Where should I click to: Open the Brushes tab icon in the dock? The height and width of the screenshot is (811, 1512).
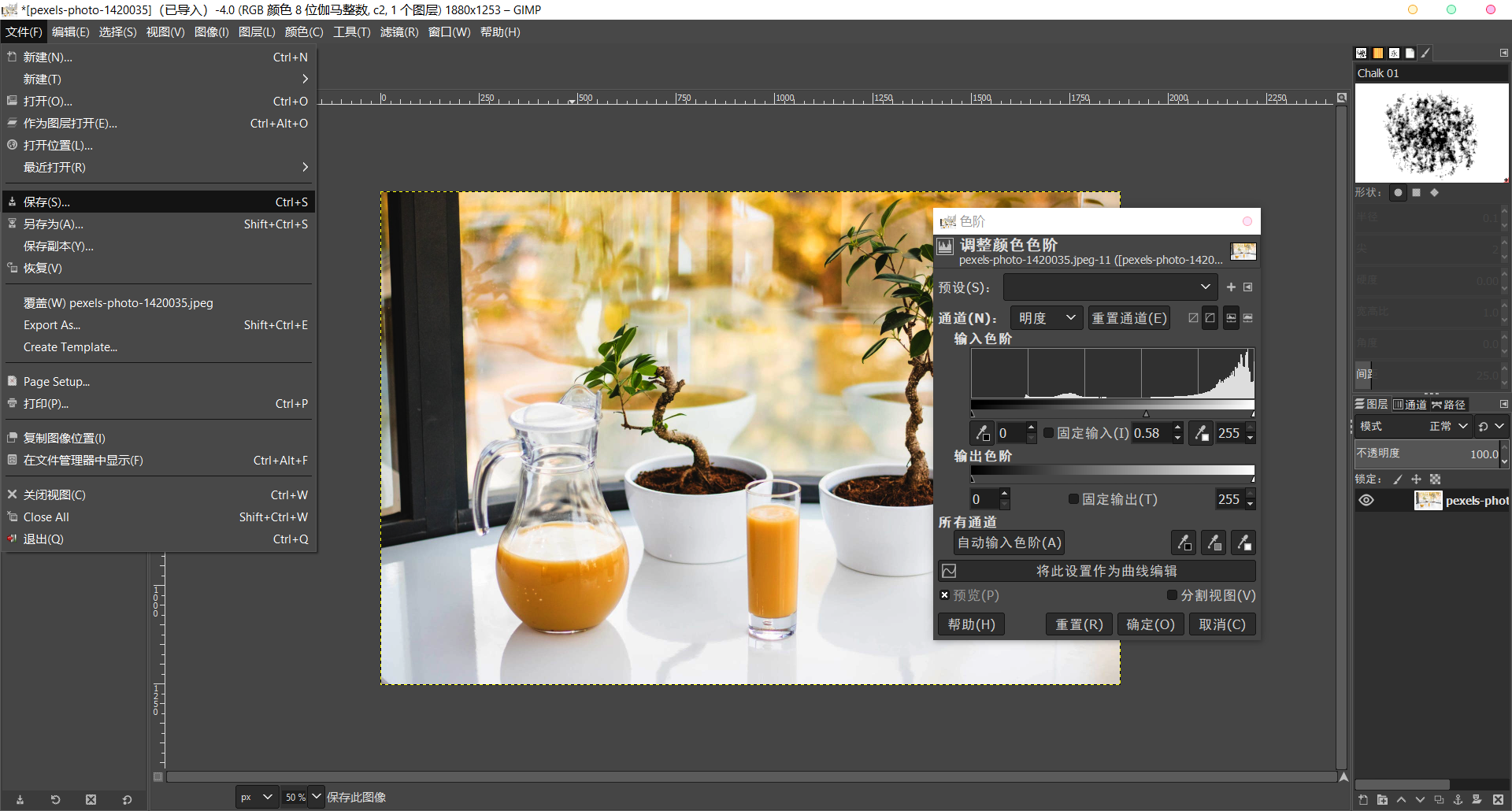point(1361,54)
